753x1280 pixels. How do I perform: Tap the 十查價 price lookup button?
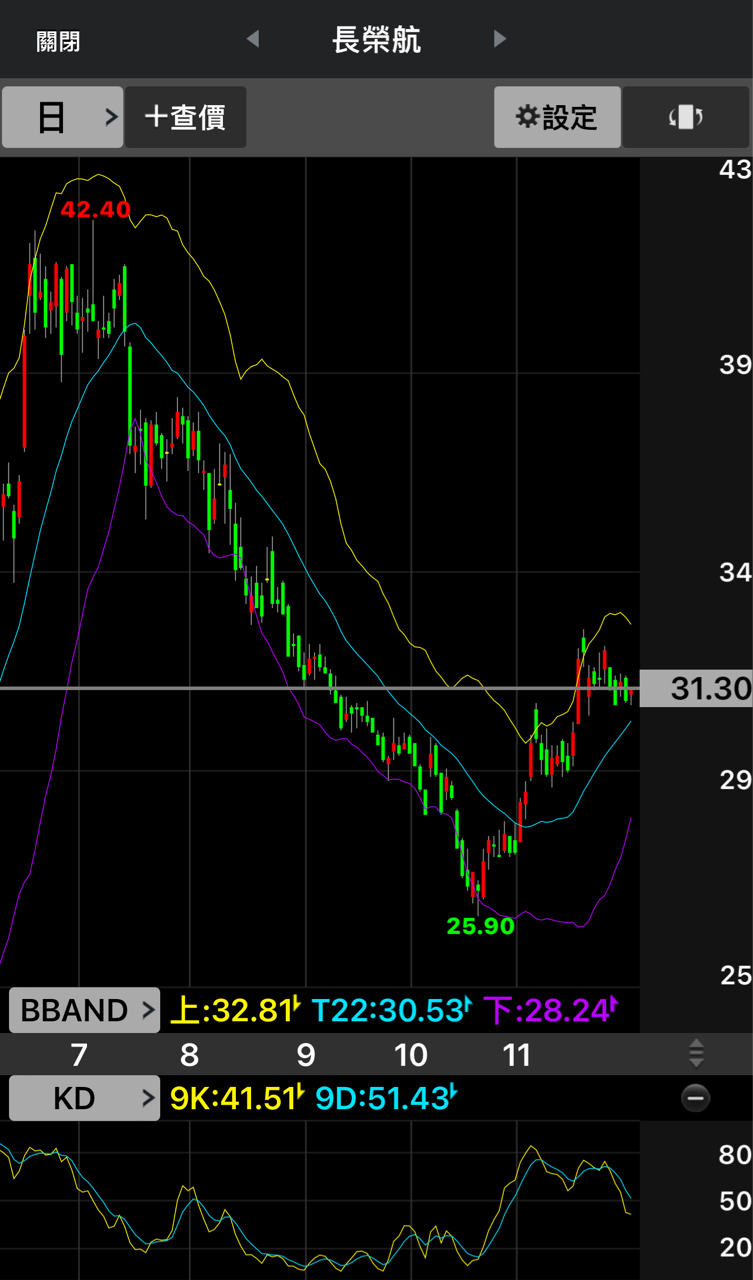(x=185, y=117)
